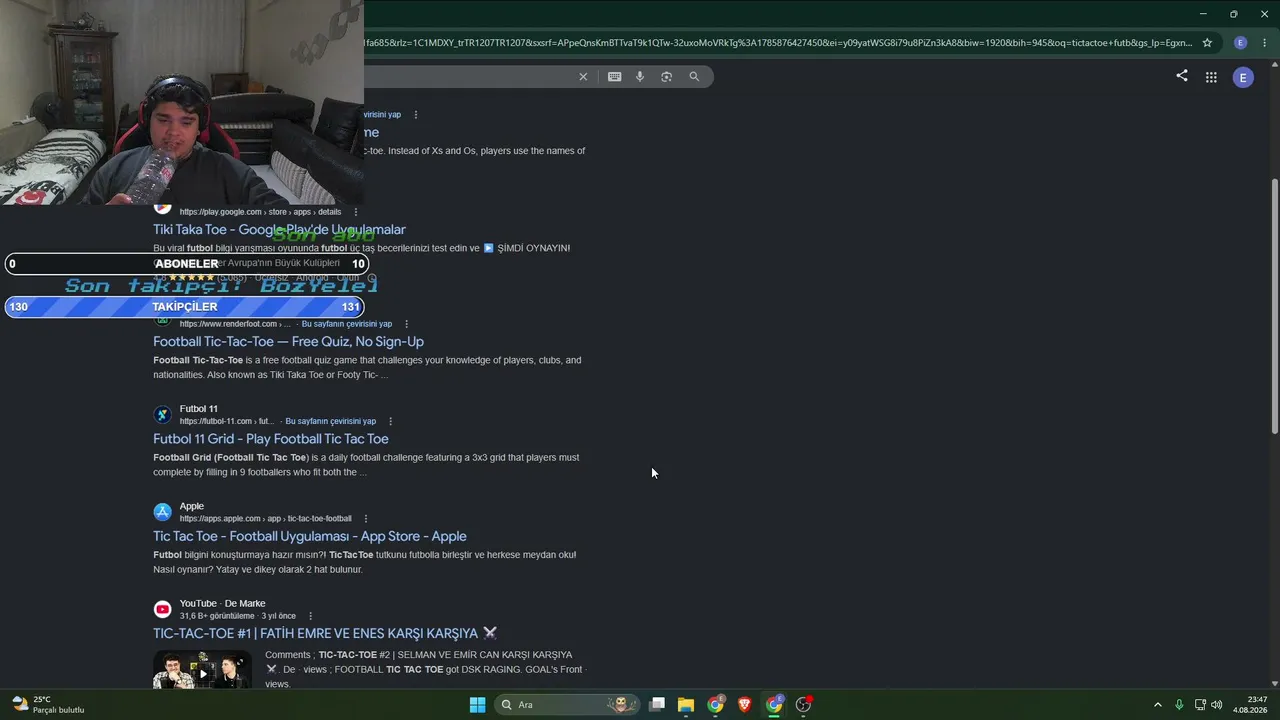Screen dimensions: 1280x720
Task: Open more options for the futbol-11.com result
Action: click(x=390, y=421)
